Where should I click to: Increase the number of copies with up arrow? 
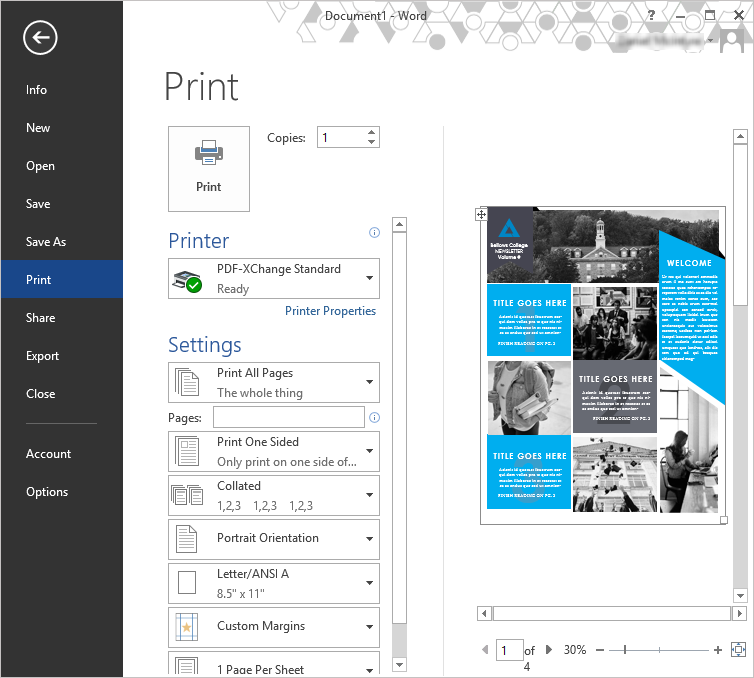tap(372, 132)
